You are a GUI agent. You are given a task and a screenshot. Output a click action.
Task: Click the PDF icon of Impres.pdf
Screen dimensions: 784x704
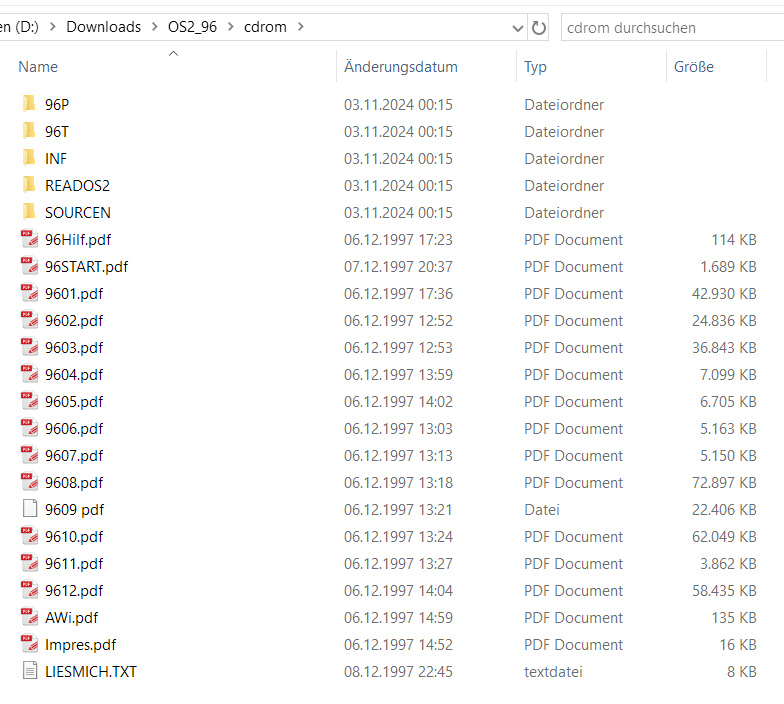pyautogui.click(x=30, y=644)
